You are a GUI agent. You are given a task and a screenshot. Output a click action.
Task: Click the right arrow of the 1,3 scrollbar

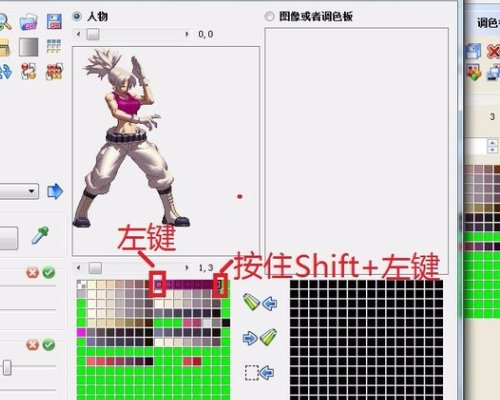click(187, 268)
